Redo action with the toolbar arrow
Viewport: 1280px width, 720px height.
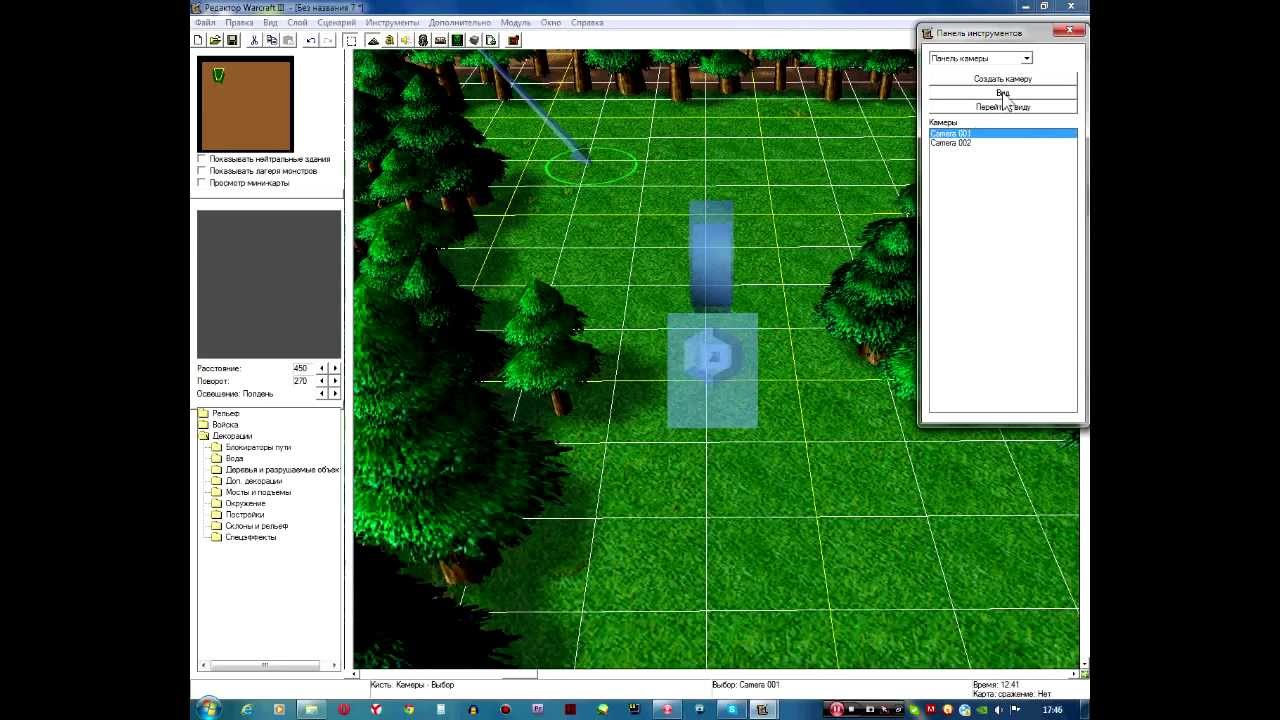point(328,40)
